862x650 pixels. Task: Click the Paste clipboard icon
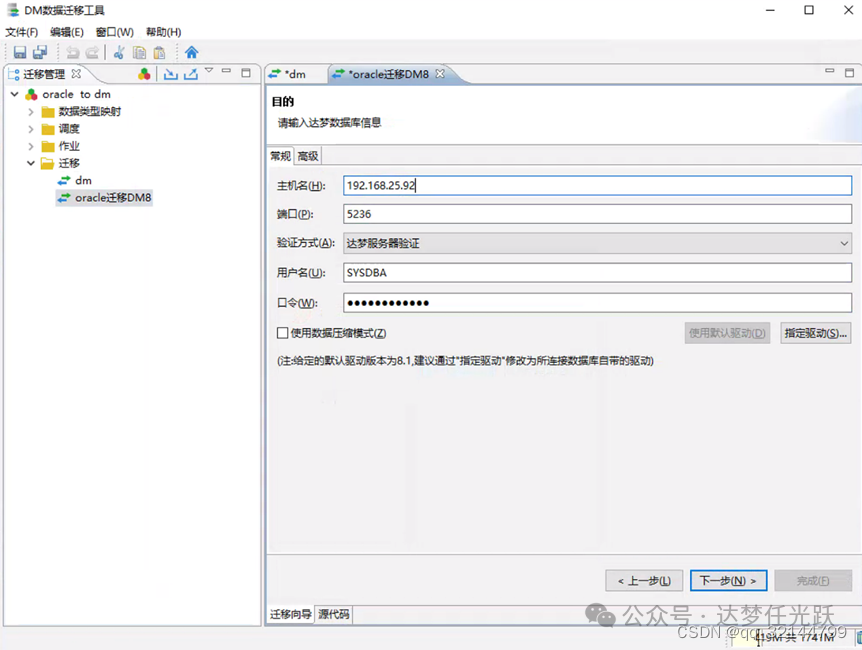point(159,53)
